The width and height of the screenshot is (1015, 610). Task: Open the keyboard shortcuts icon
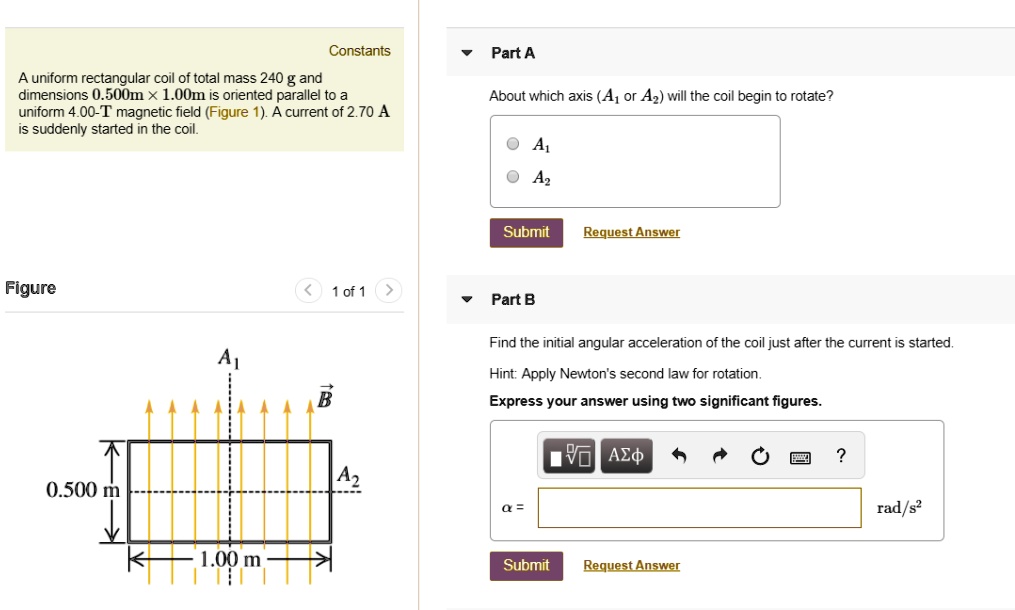coord(800,455)
